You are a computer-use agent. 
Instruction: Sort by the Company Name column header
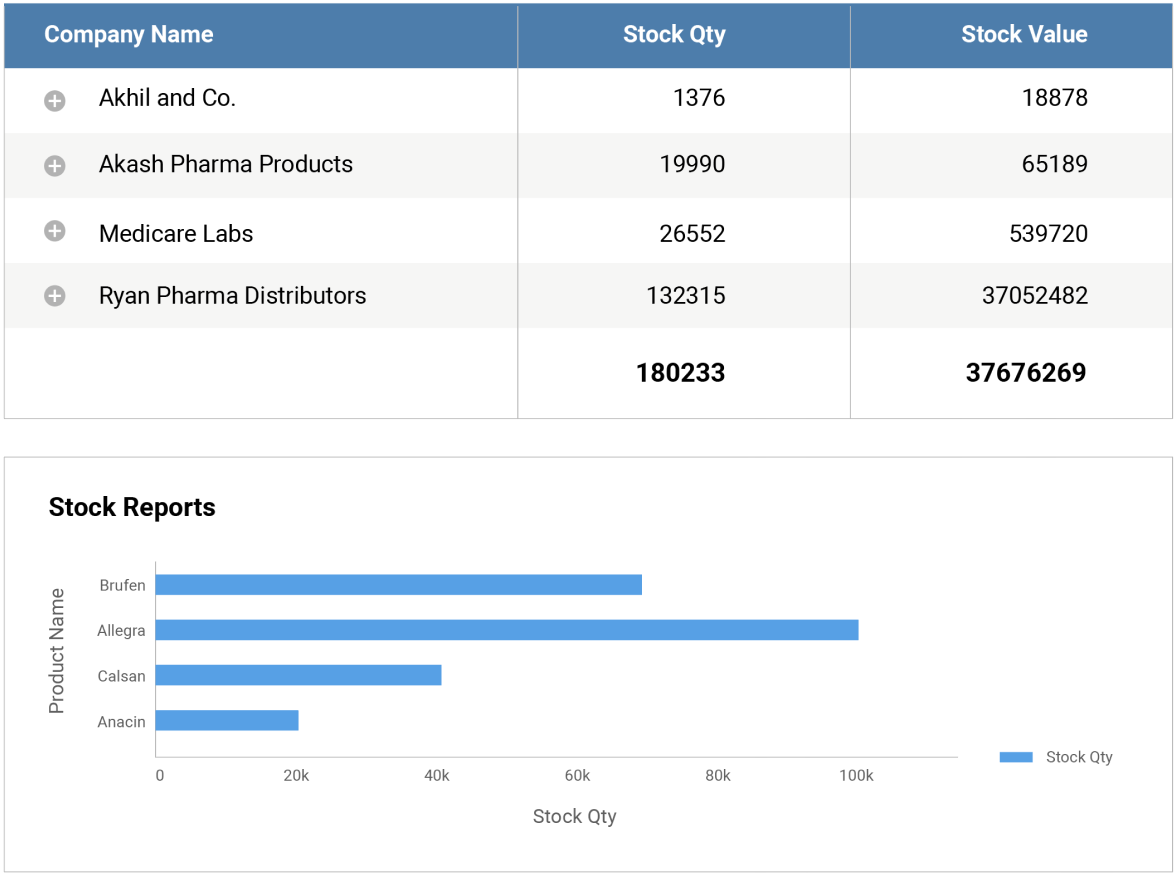[x=128, y=35]
